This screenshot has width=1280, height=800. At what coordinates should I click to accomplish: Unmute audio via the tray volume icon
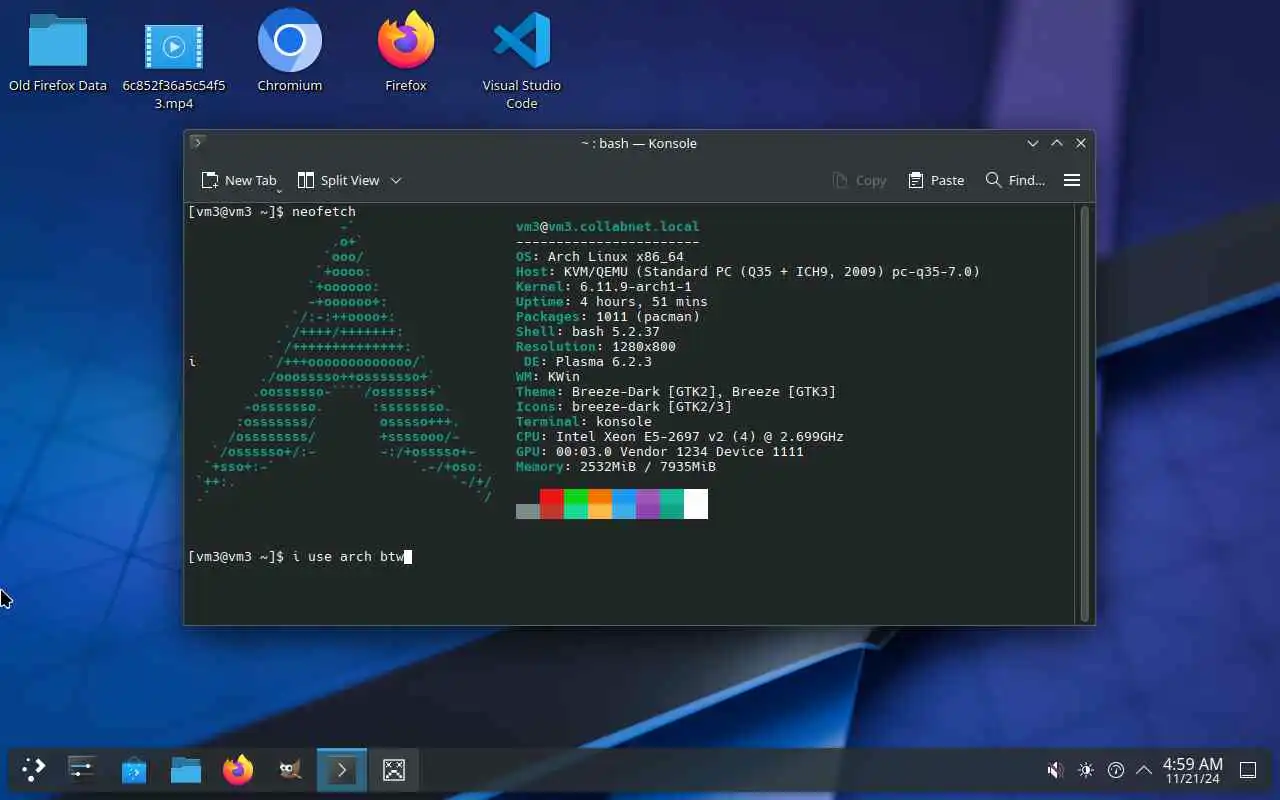point(1055,770)
